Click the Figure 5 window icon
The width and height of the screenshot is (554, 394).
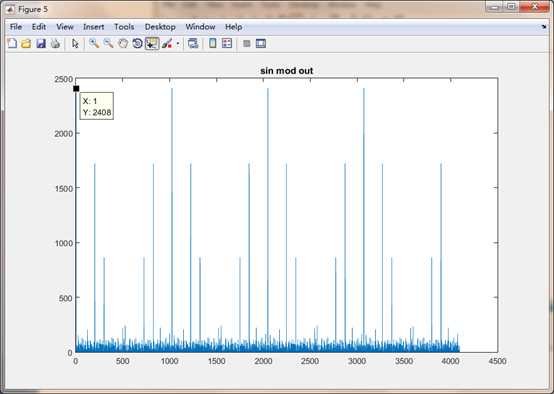[x=10, y=10]
